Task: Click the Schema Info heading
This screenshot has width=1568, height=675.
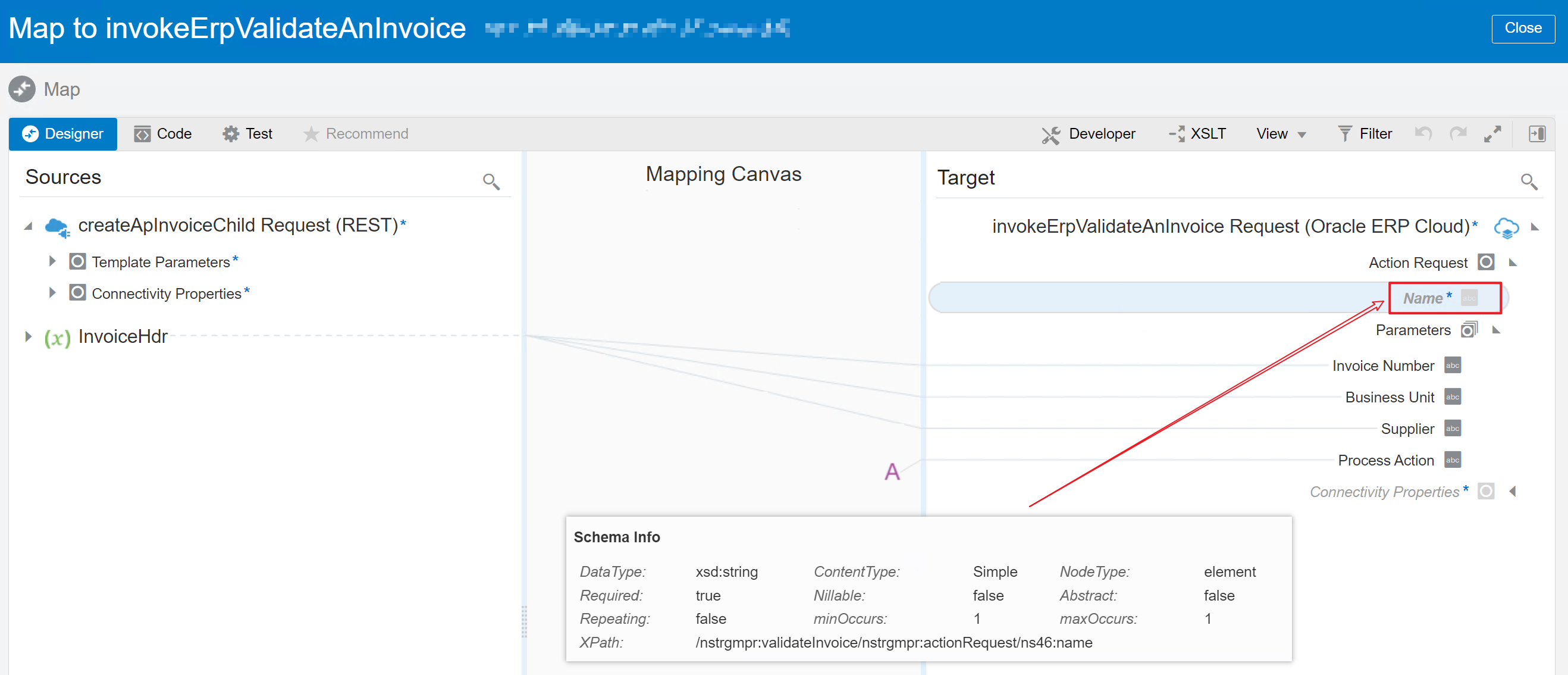Action: tap(617, 537)
